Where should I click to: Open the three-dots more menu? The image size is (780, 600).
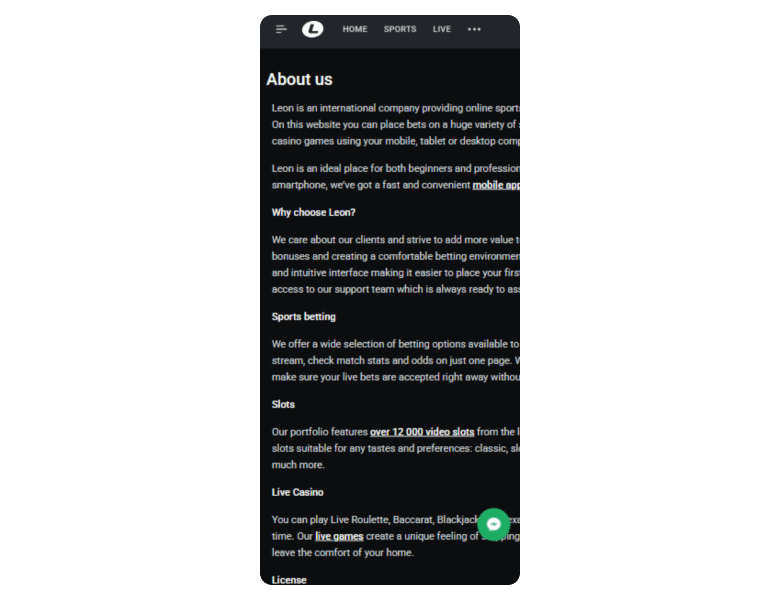pos(474,30)
